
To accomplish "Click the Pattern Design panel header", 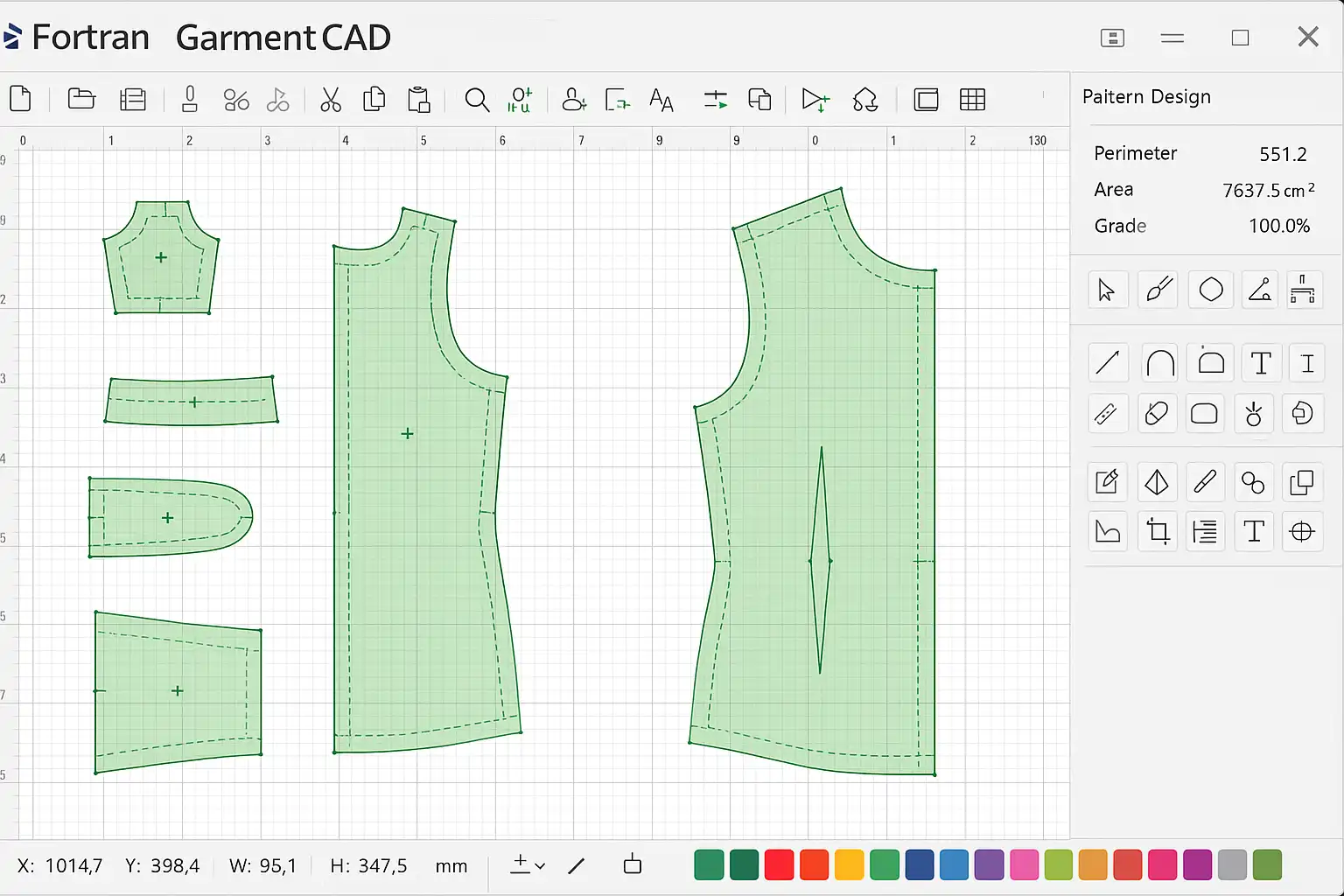I will [x=1146, y=97].
